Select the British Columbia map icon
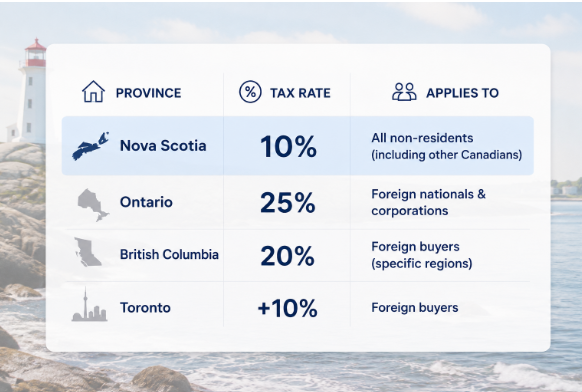This screenshot has width=582, height=392. (88, 252)
